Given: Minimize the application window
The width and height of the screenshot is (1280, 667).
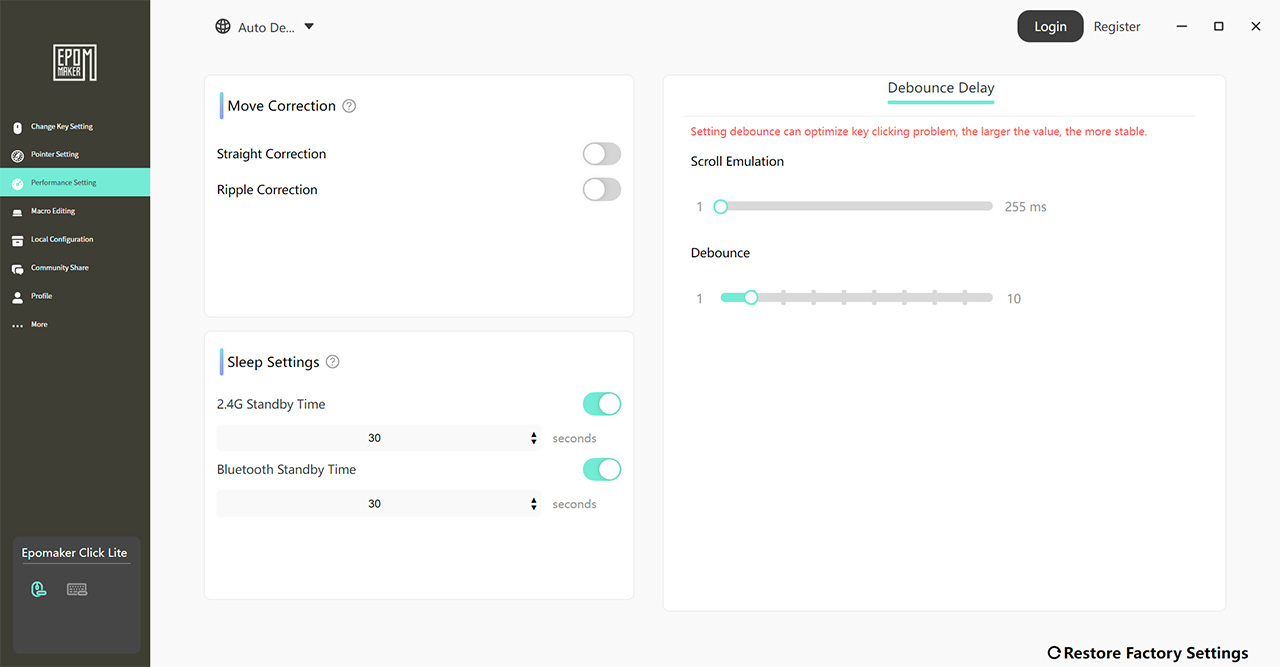Looking at the screenshot, I should pos(1182,27).
